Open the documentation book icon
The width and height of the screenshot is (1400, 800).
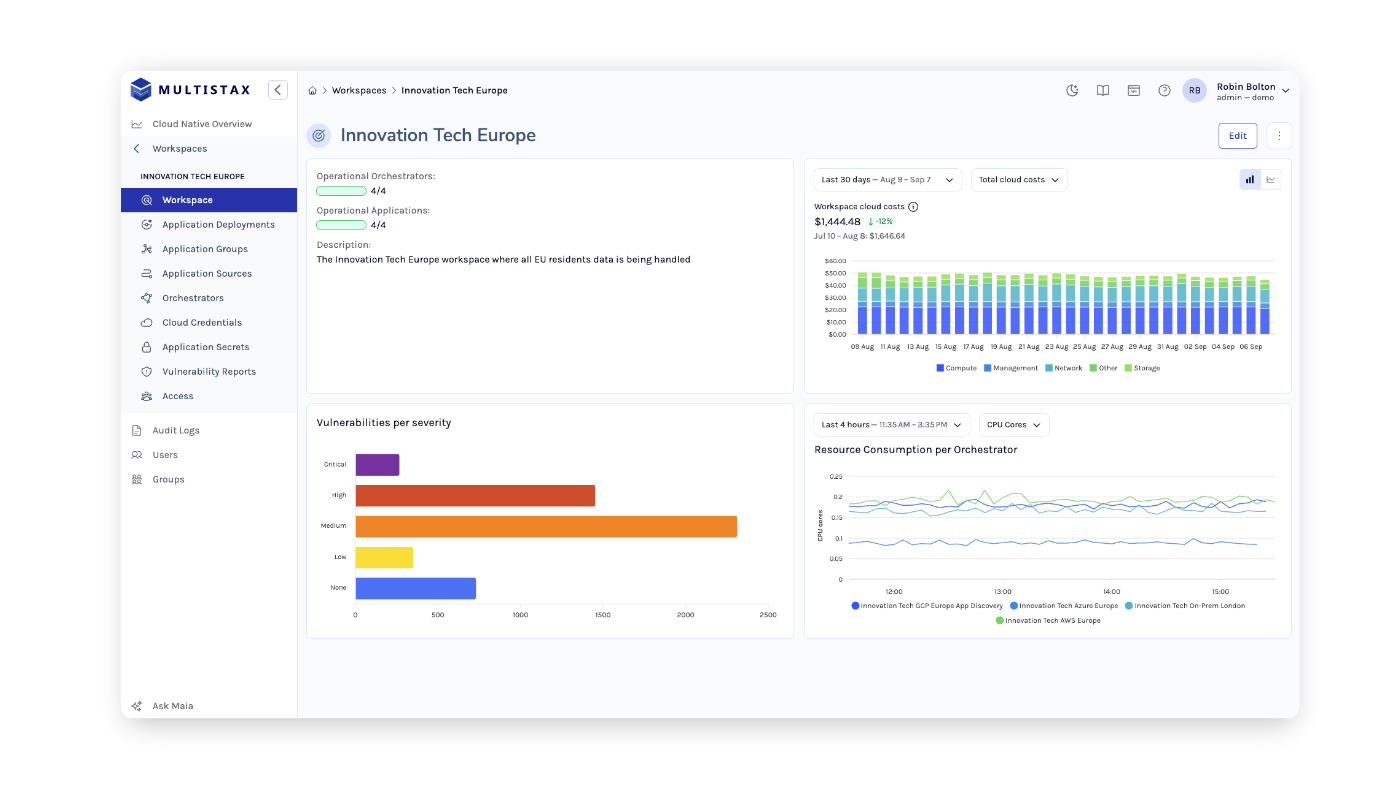(x=1102, y=90)
